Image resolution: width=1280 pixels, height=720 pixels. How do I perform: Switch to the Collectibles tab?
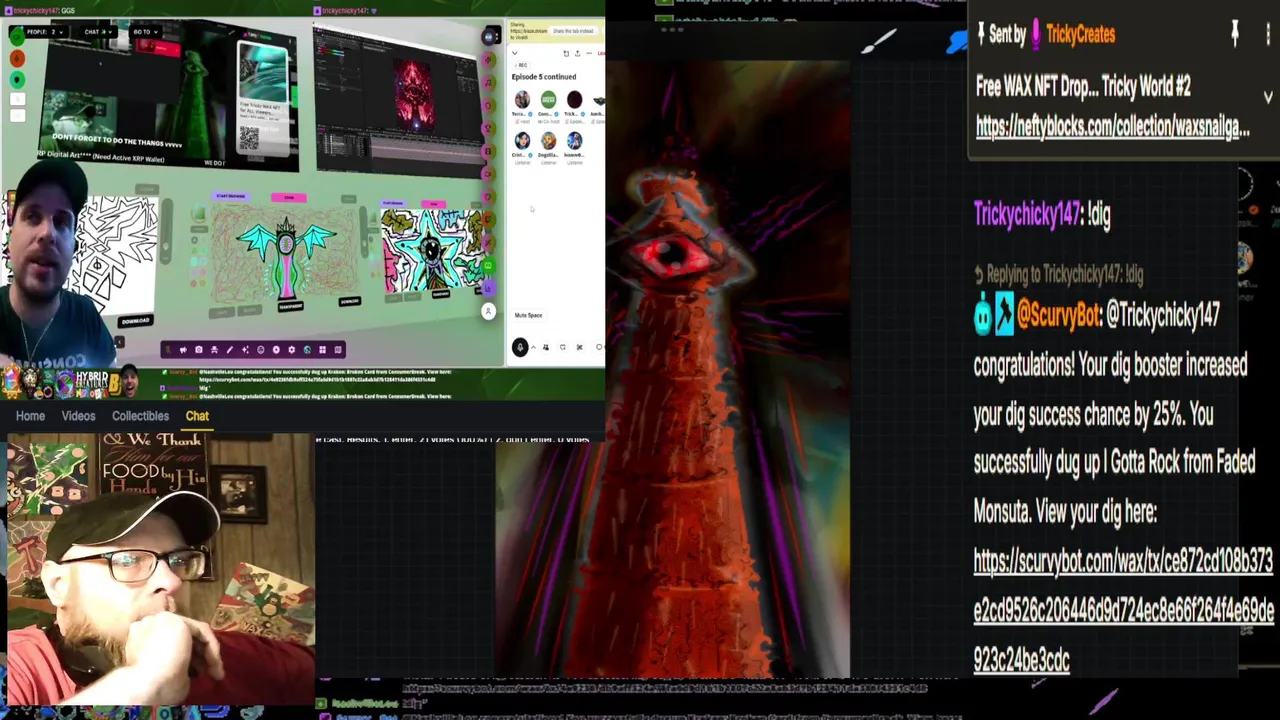point(140,416)
